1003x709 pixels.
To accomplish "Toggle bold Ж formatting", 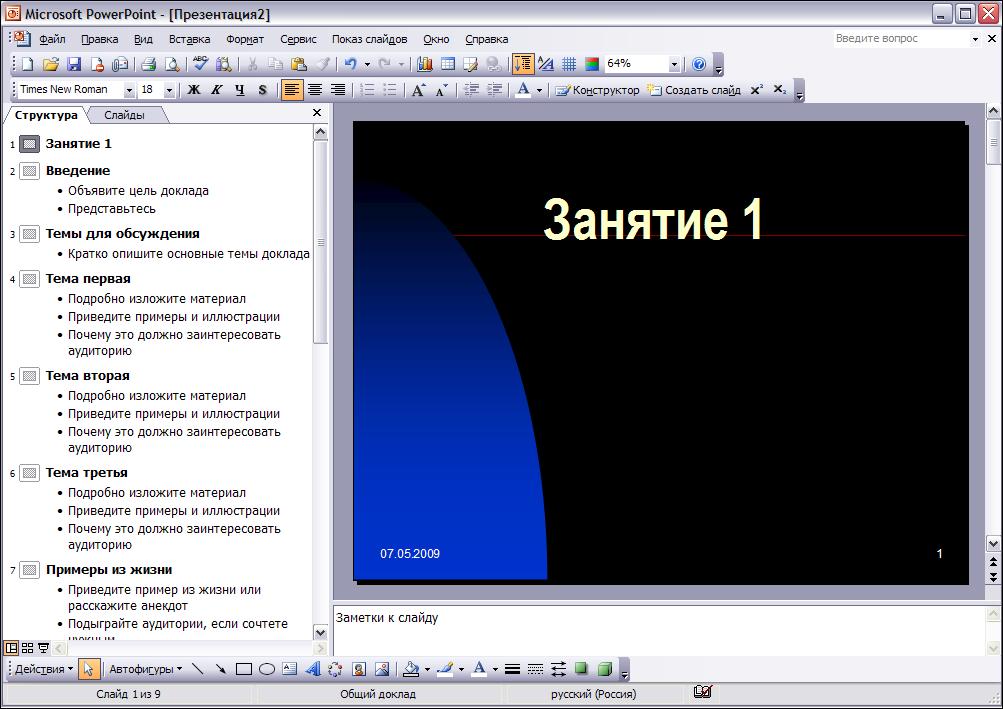I will (x=193, y=90).
